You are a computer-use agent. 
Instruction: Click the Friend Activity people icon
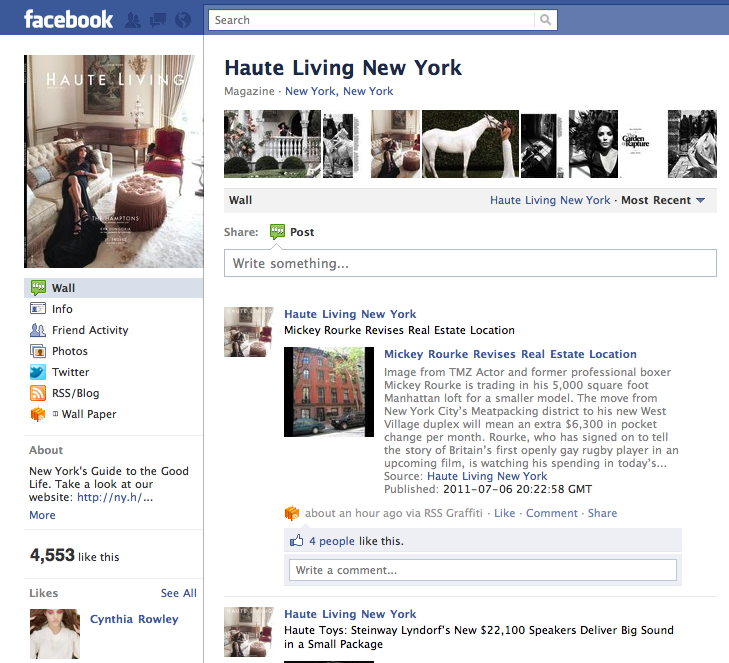38,330
